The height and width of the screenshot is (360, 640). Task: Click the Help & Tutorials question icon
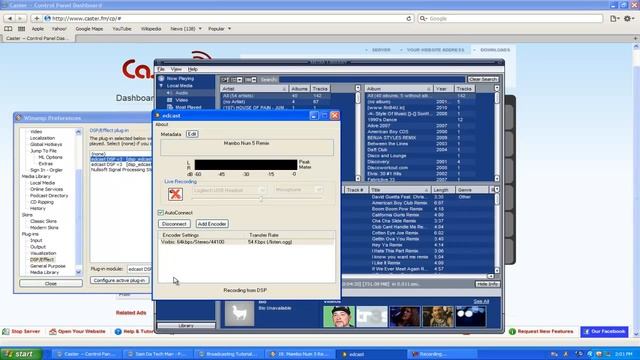(x=118, y=331)
